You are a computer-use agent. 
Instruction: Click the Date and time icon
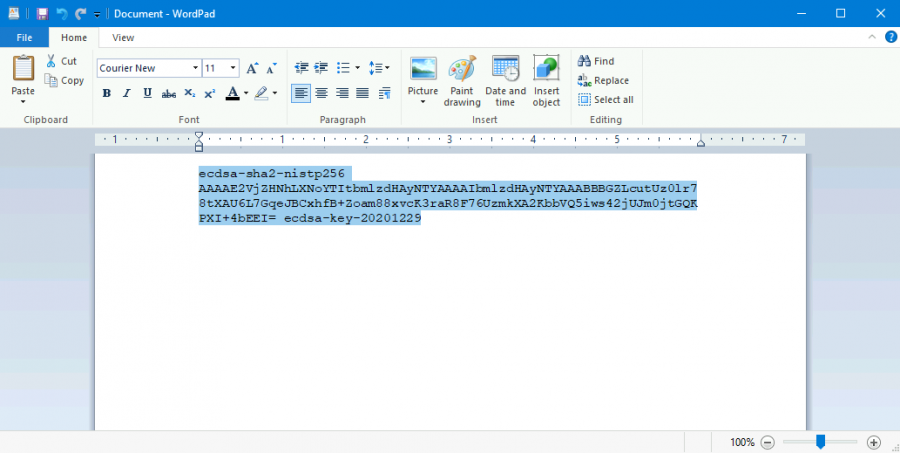505,70
